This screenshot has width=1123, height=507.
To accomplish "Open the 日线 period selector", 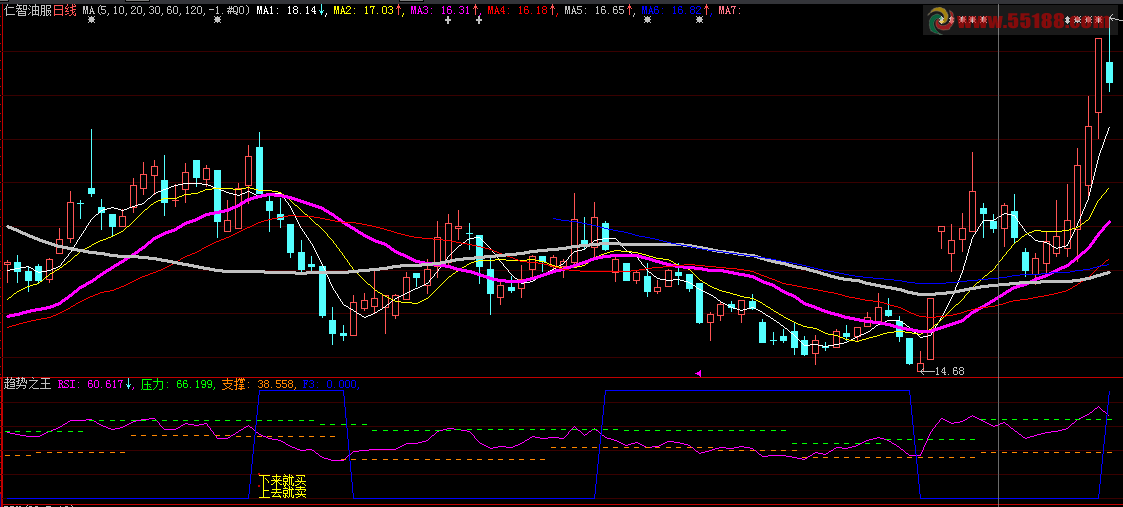I will 66,10.
